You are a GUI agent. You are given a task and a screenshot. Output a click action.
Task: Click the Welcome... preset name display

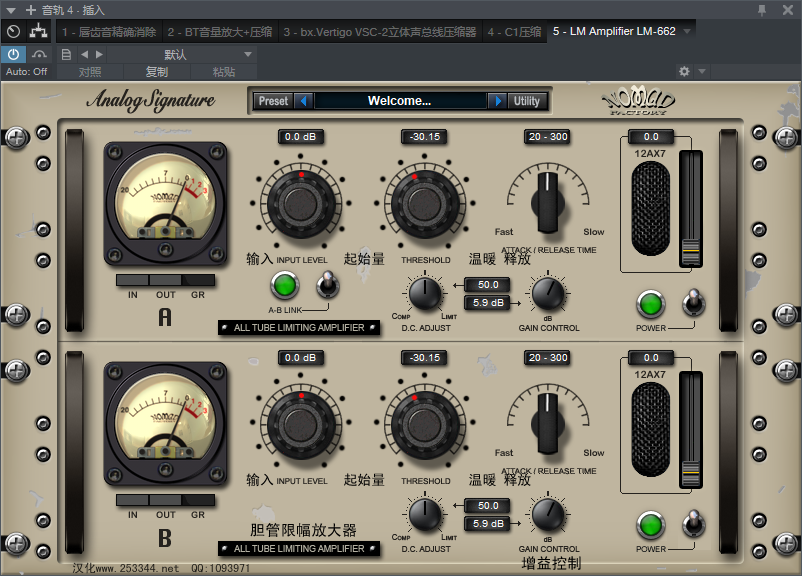pos(400,101)
